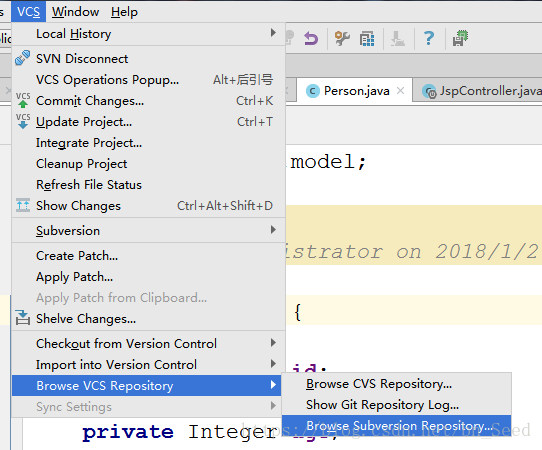Image resolution: width=542 pixels, height=450 pixels.
Task: Choose Browse CVS Repository
Action: coord(396,384)
